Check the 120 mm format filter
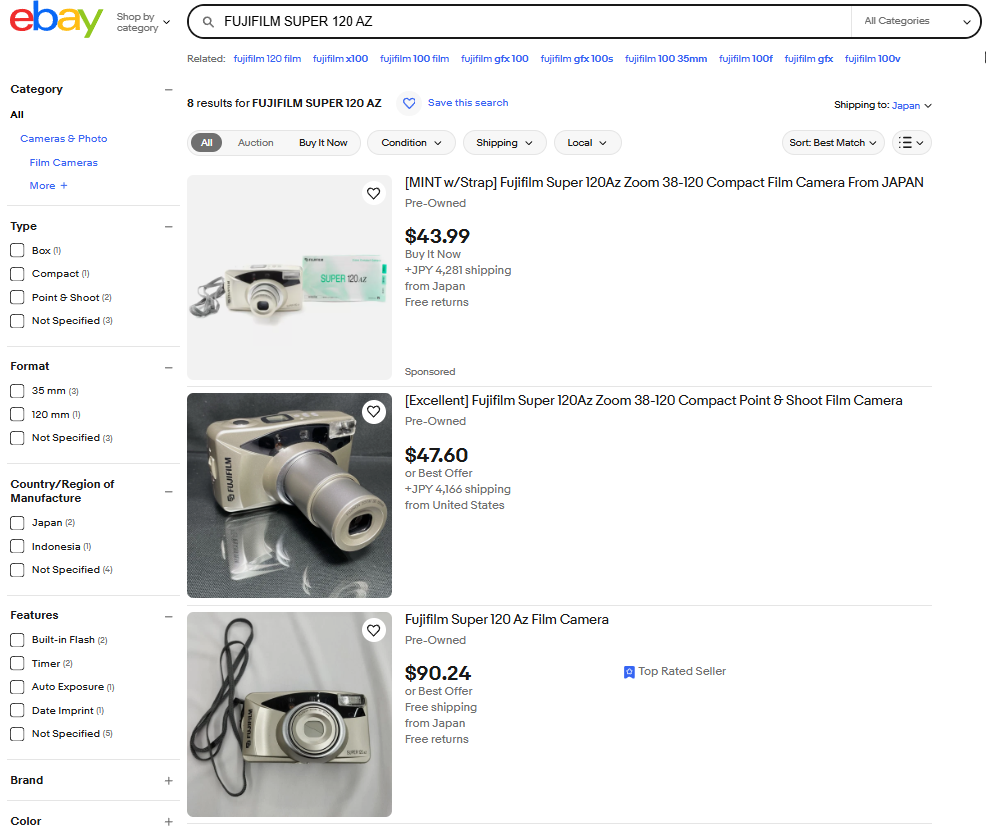This screenshot has height=827, width=986. pos(18,414)
